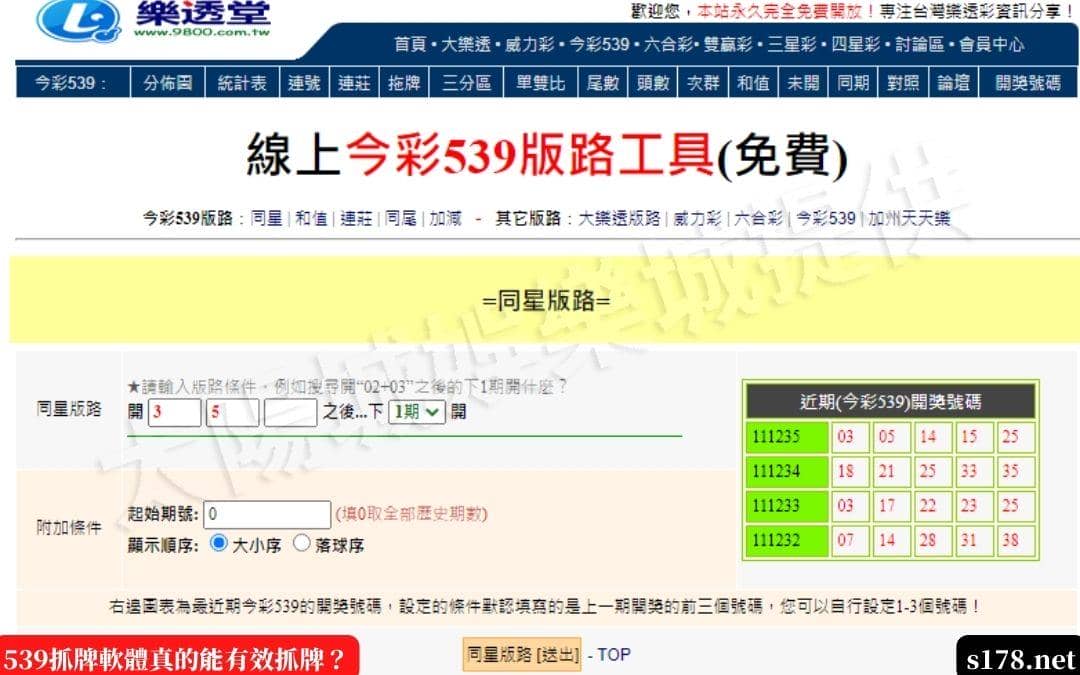Screen dimensions: 1080x675
Task: Open 今彩539 in the top navigation
Action: tap(599, 45)
